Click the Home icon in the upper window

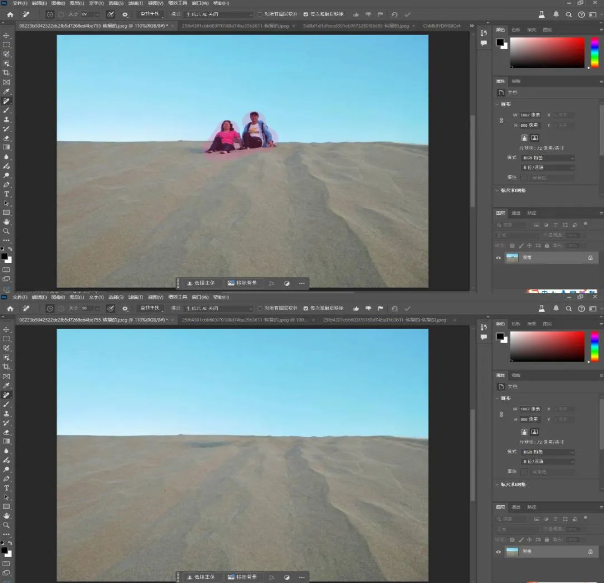[x=8, y=14]
